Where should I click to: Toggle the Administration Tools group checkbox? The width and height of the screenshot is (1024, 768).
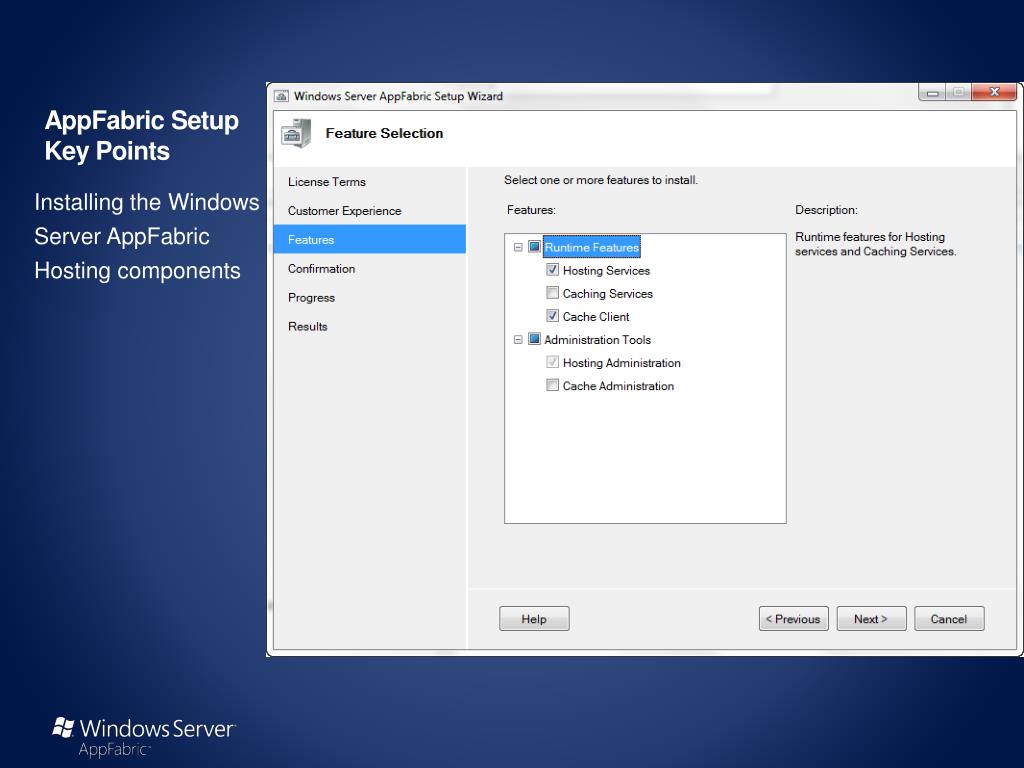pos(534,339)
